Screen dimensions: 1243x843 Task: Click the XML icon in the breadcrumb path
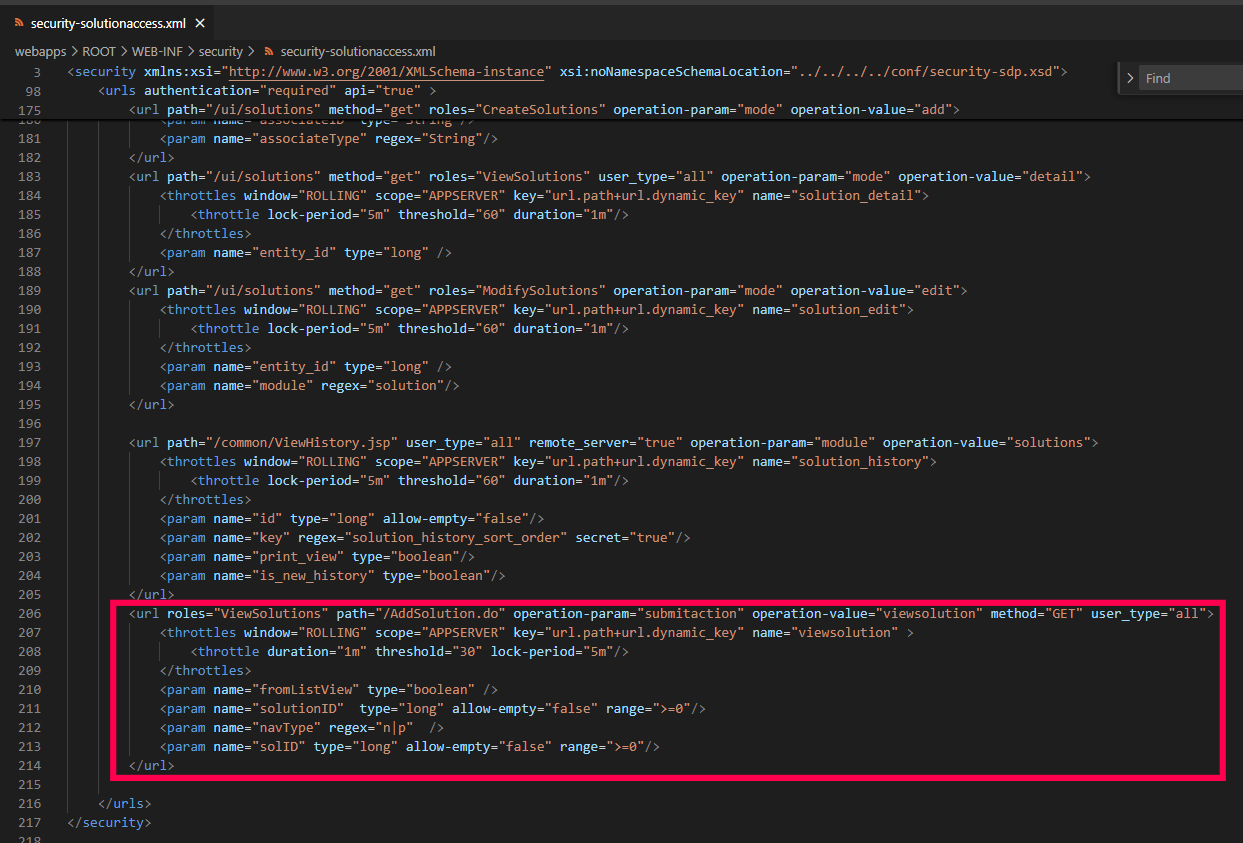point(268,52)
